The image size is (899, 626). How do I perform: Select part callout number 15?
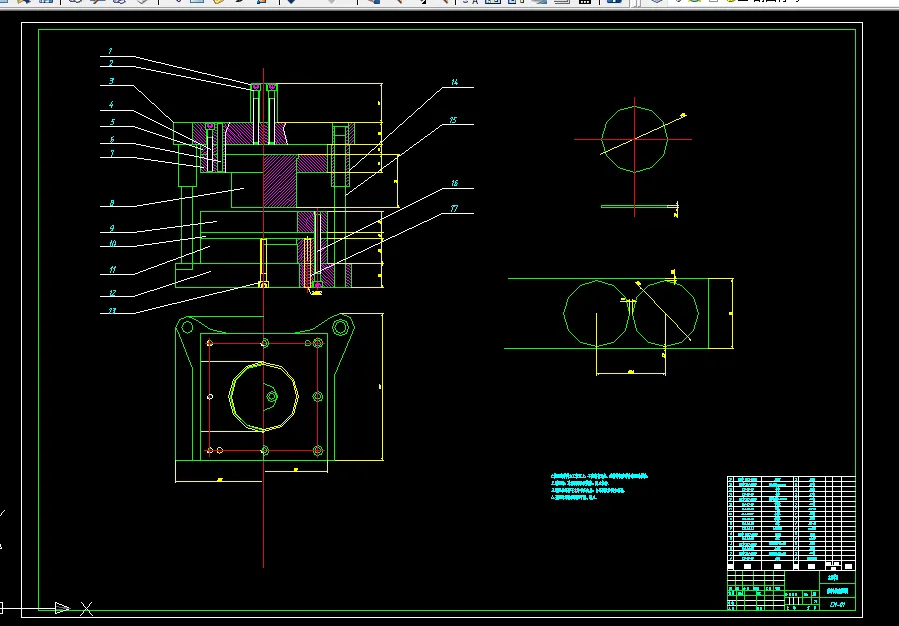tap(453, 120)
